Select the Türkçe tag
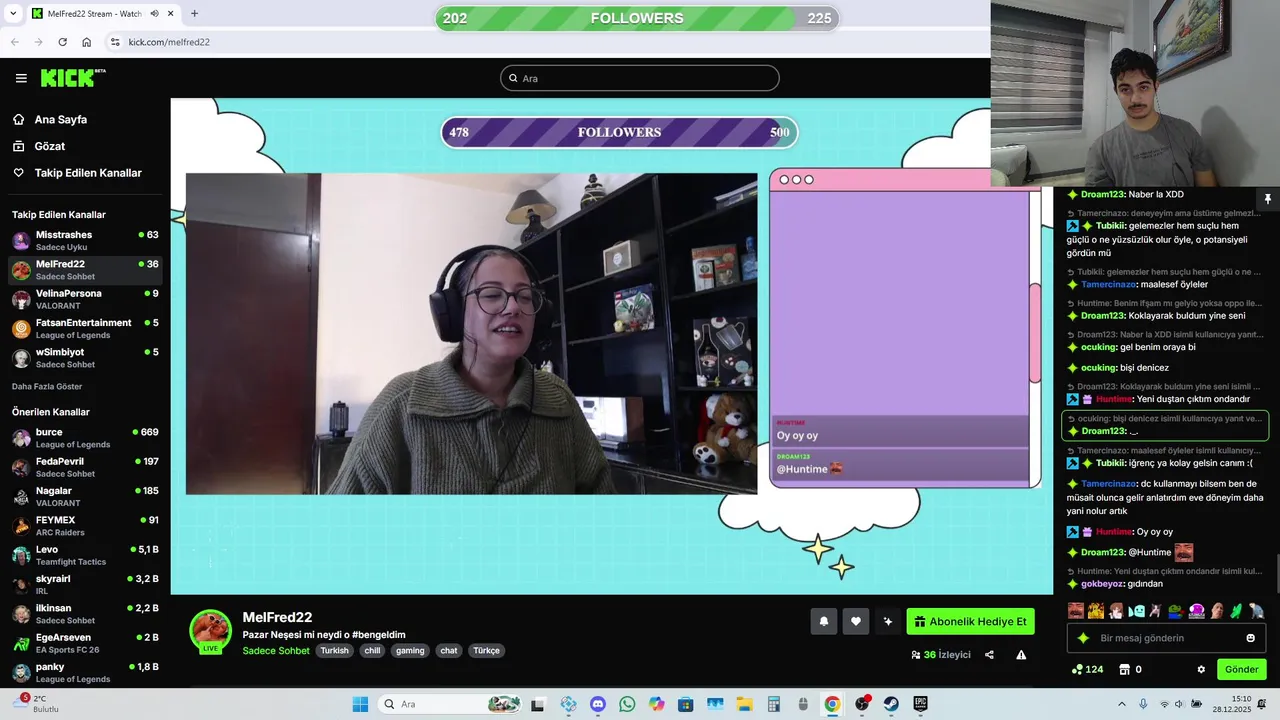1280x720 pixels. 486,651
